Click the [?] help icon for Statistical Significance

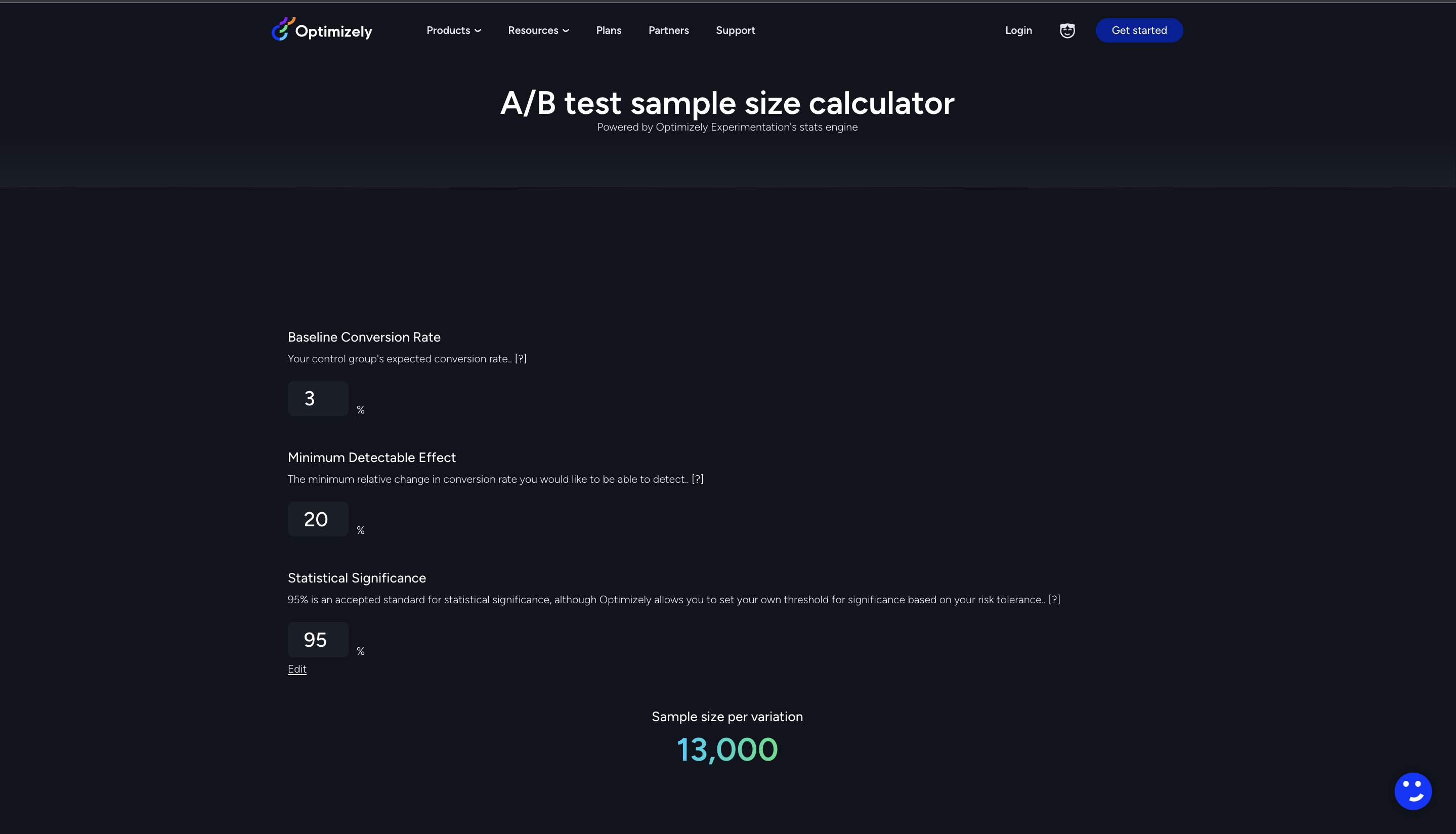pos(1055,599)
